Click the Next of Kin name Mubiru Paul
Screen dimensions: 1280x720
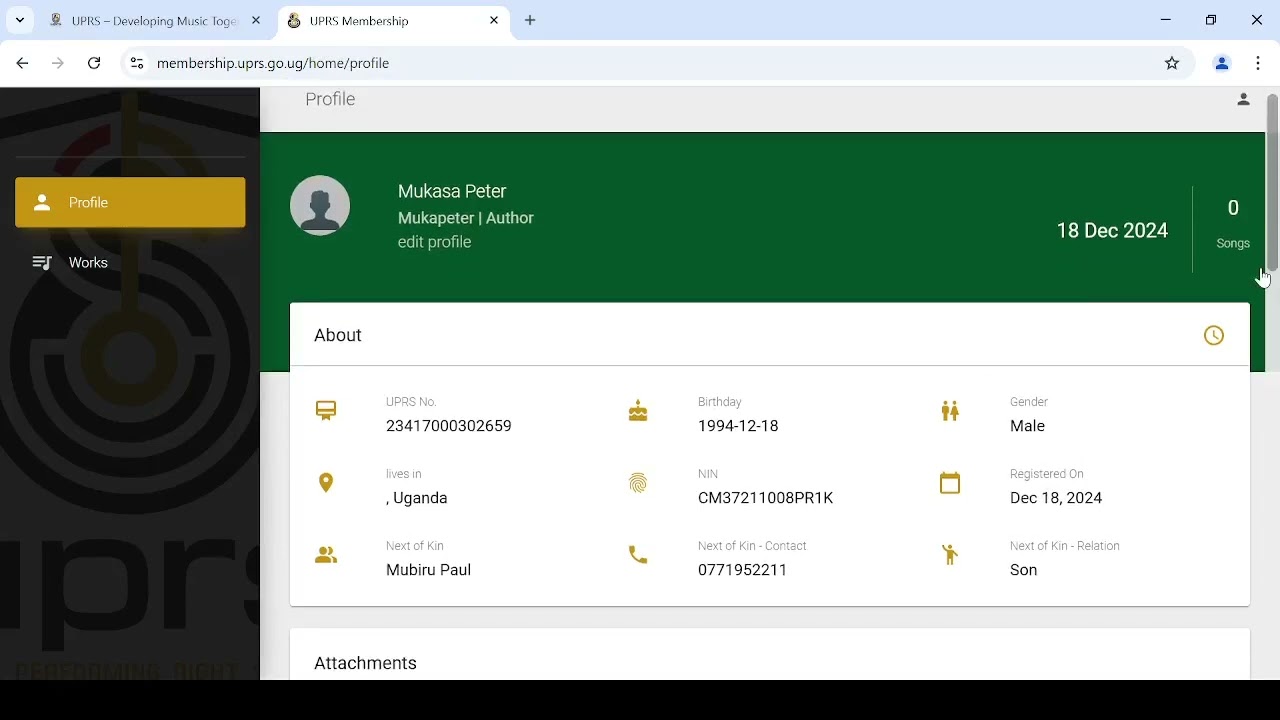pos(428,571)
